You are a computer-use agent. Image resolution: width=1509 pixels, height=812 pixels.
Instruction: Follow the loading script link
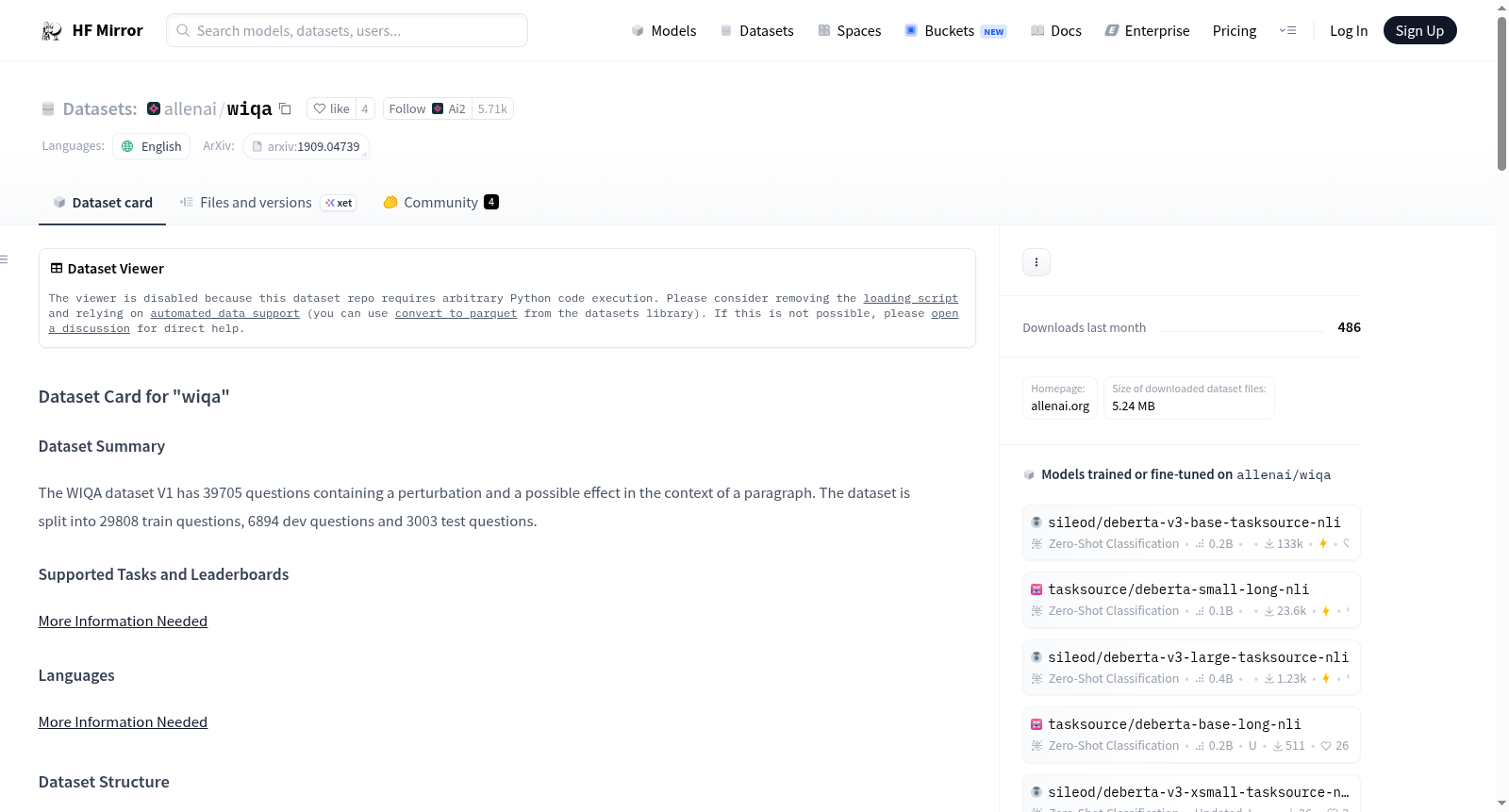[x=910, y=298]
